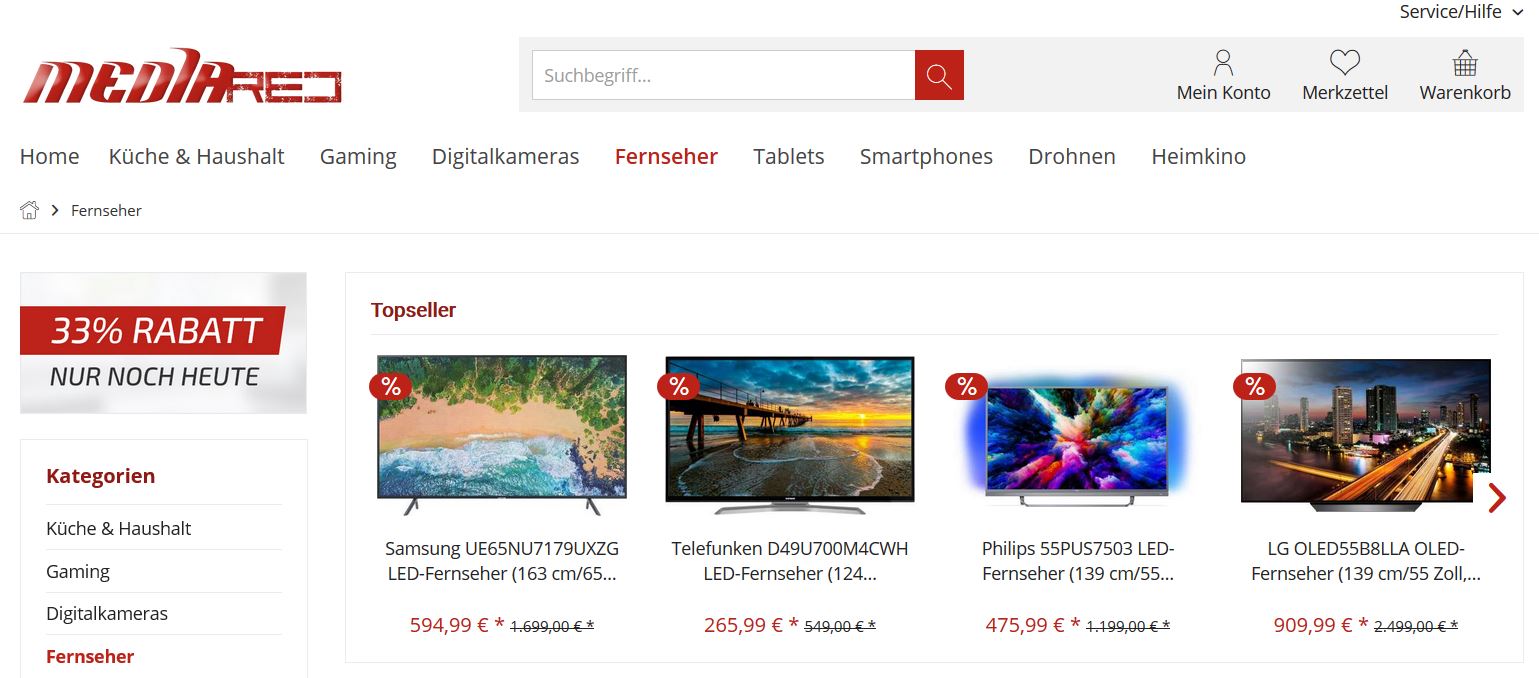Open the Gaming menu item
The width and height of the screenshot is (1539, 678).
point(358,156)
